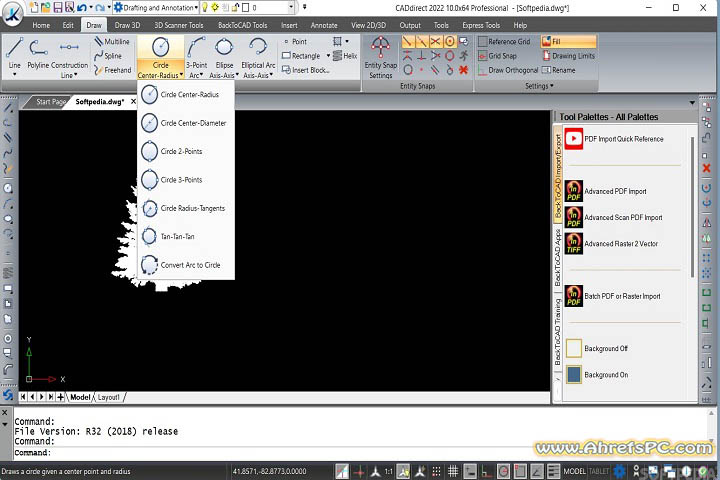720x480 pixels.
Task: Open Insert Block dialog
Action: (x=305, y=70)
